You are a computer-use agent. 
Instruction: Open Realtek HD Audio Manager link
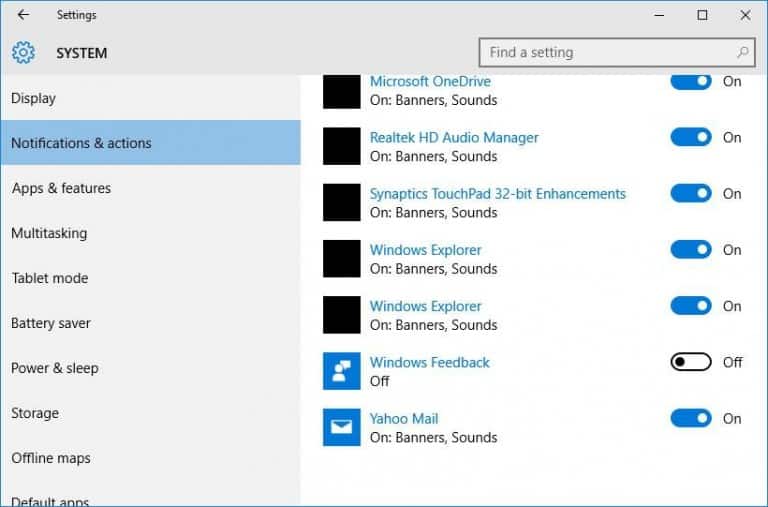454,138
